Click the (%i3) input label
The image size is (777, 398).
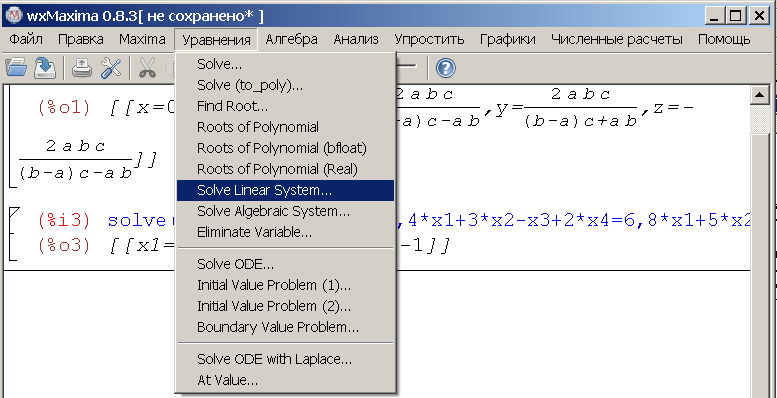pos(64,221)
